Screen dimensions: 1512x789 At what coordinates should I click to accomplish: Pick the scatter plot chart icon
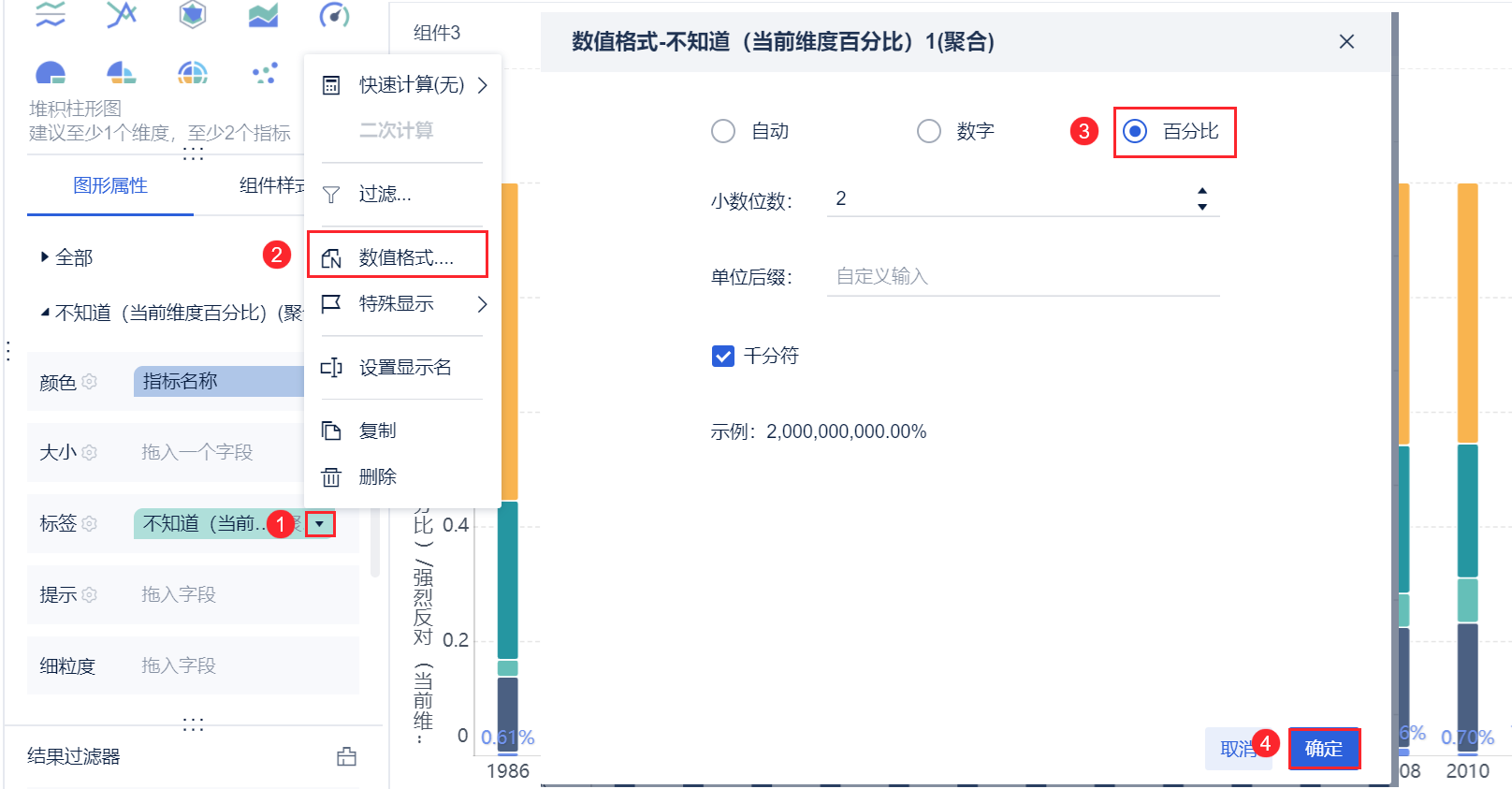click(x=265, y=72)
